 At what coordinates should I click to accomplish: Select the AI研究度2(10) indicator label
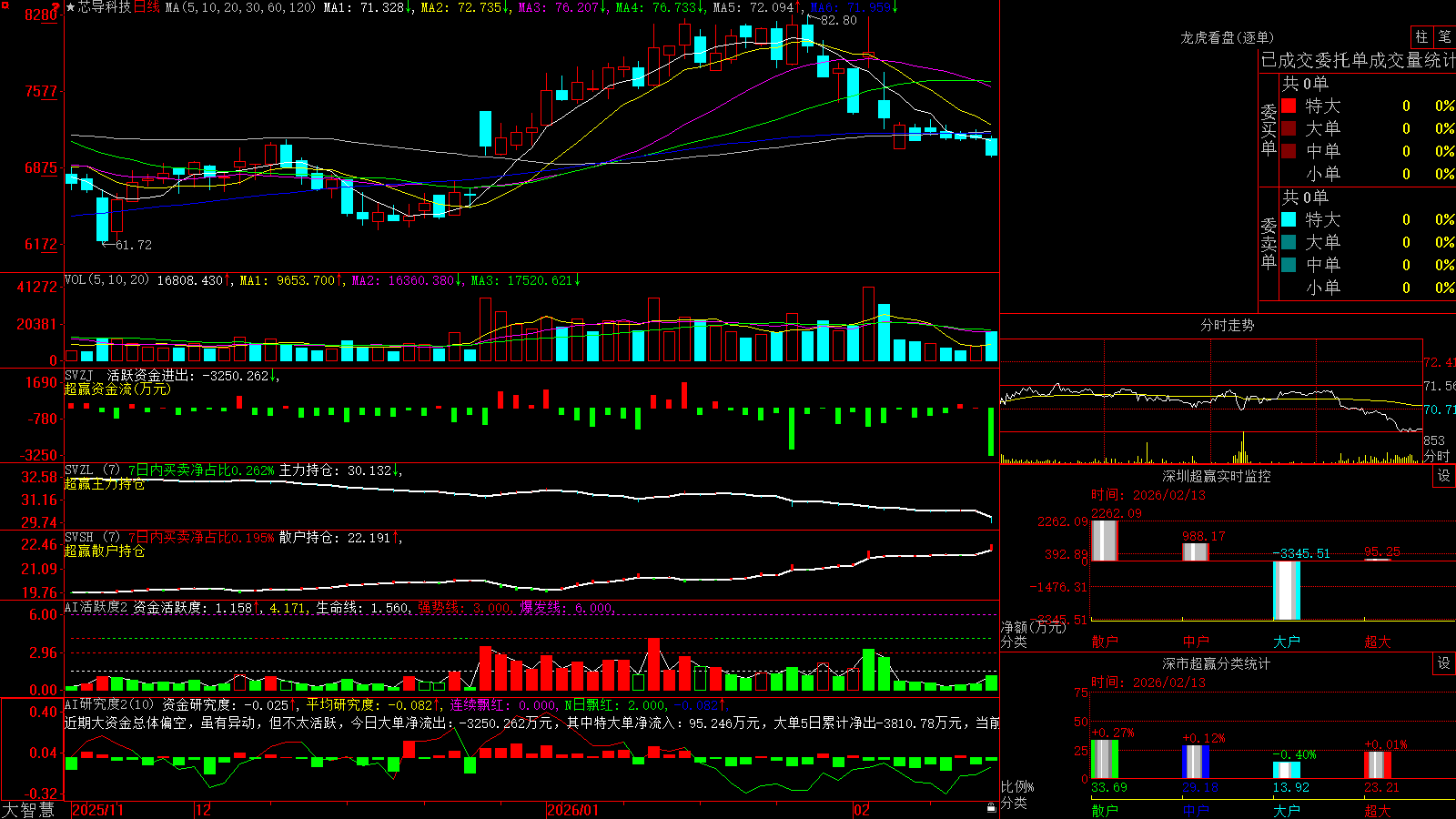tap(109, 704)
